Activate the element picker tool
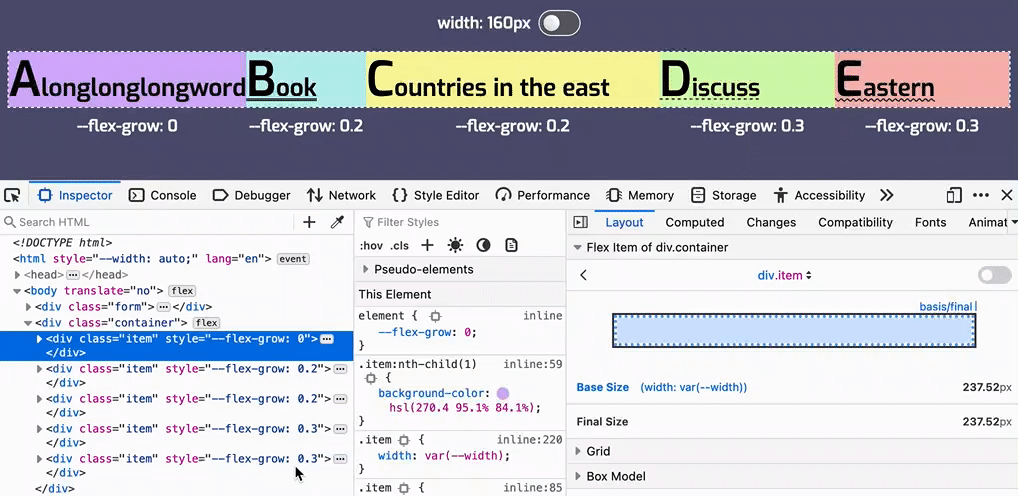This screenshot has height=496, width=1018. click(13, 195)
